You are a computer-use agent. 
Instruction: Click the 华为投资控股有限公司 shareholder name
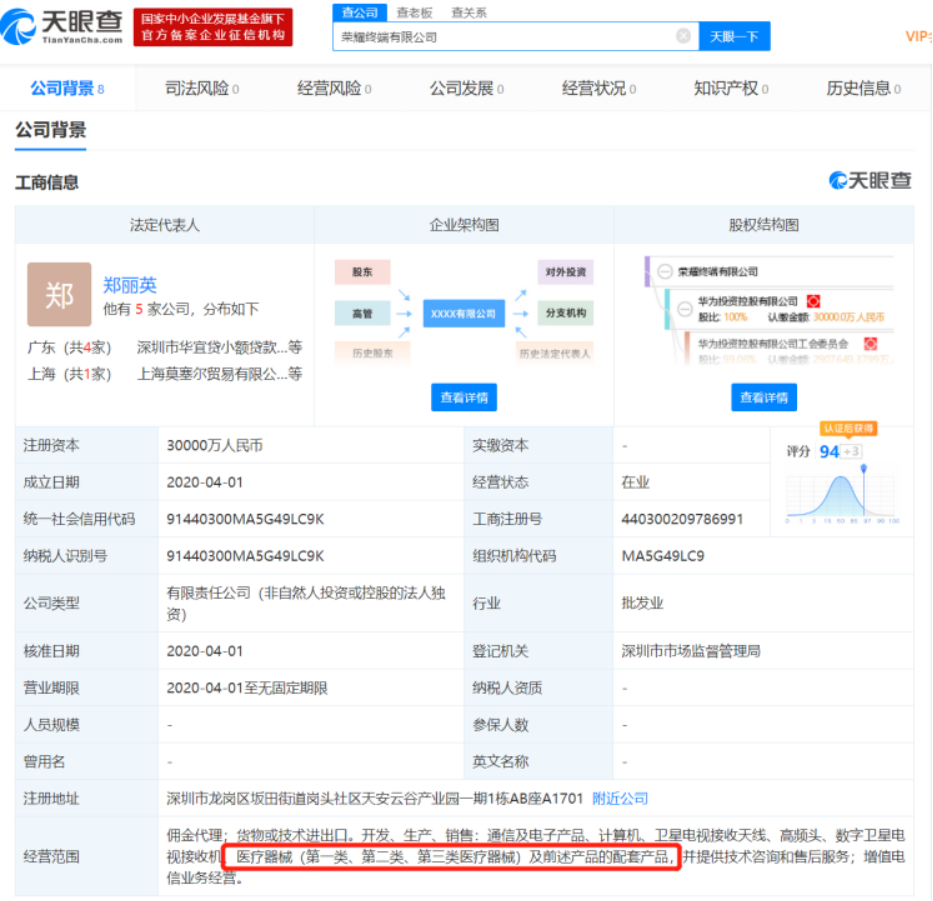click(x=747, y=301)
